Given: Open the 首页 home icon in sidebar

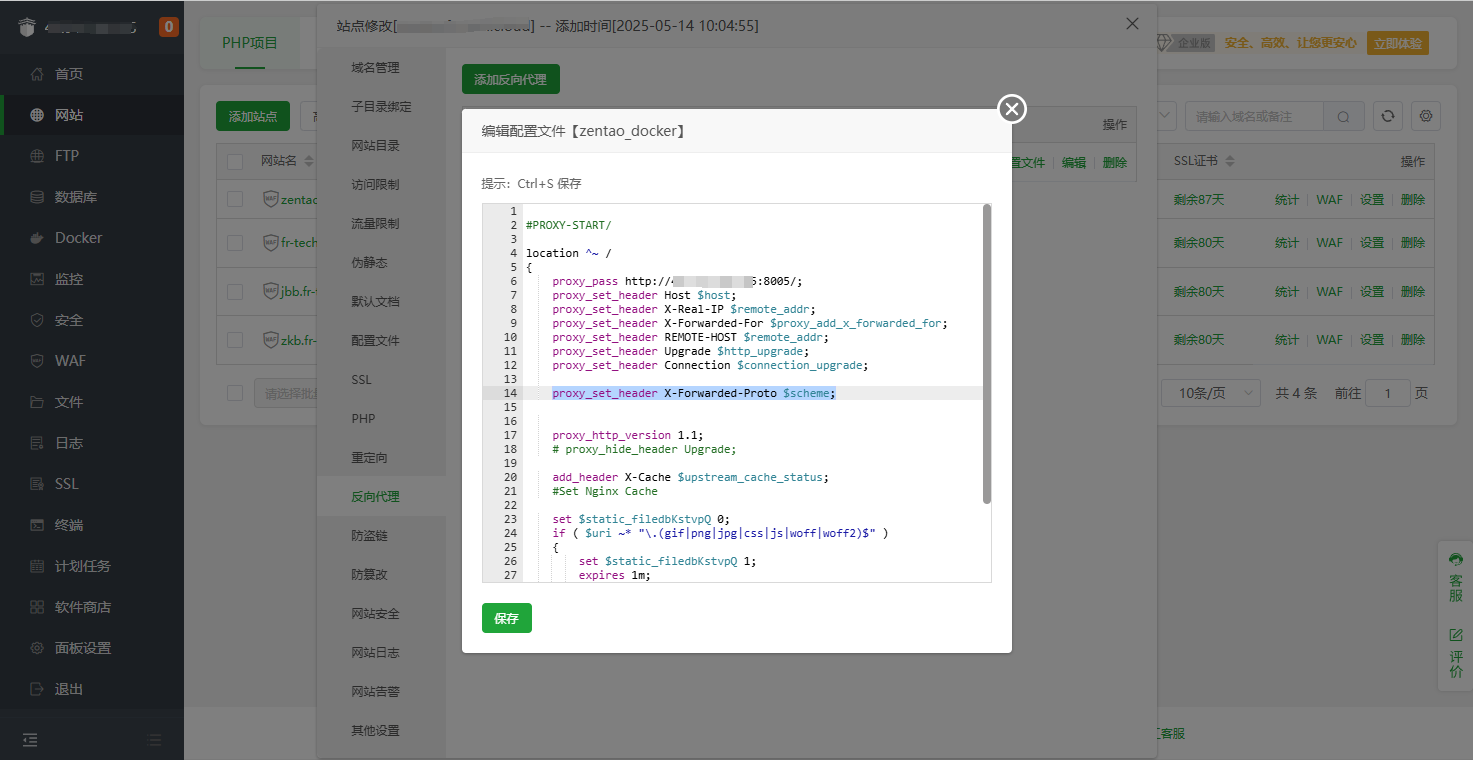Looking at the screenshot, I should click(x=37, y=74).
